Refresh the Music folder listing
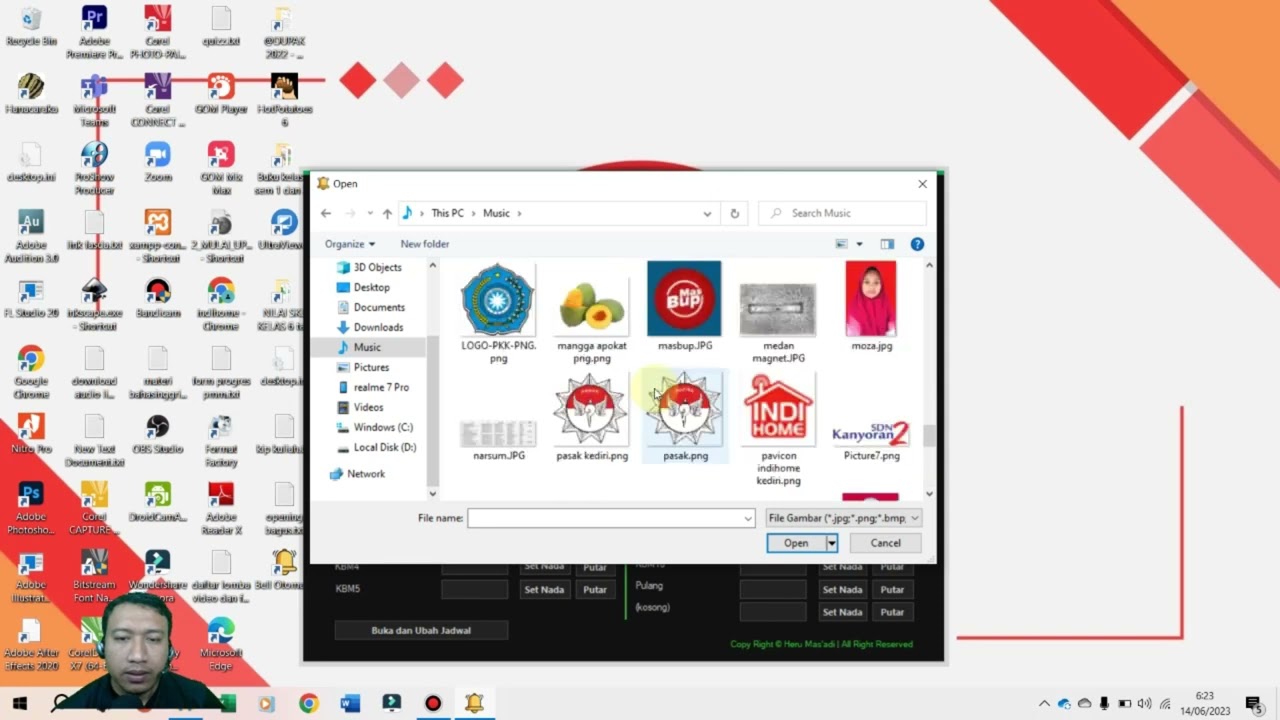The image size is (1280, 720). point(734,213)
